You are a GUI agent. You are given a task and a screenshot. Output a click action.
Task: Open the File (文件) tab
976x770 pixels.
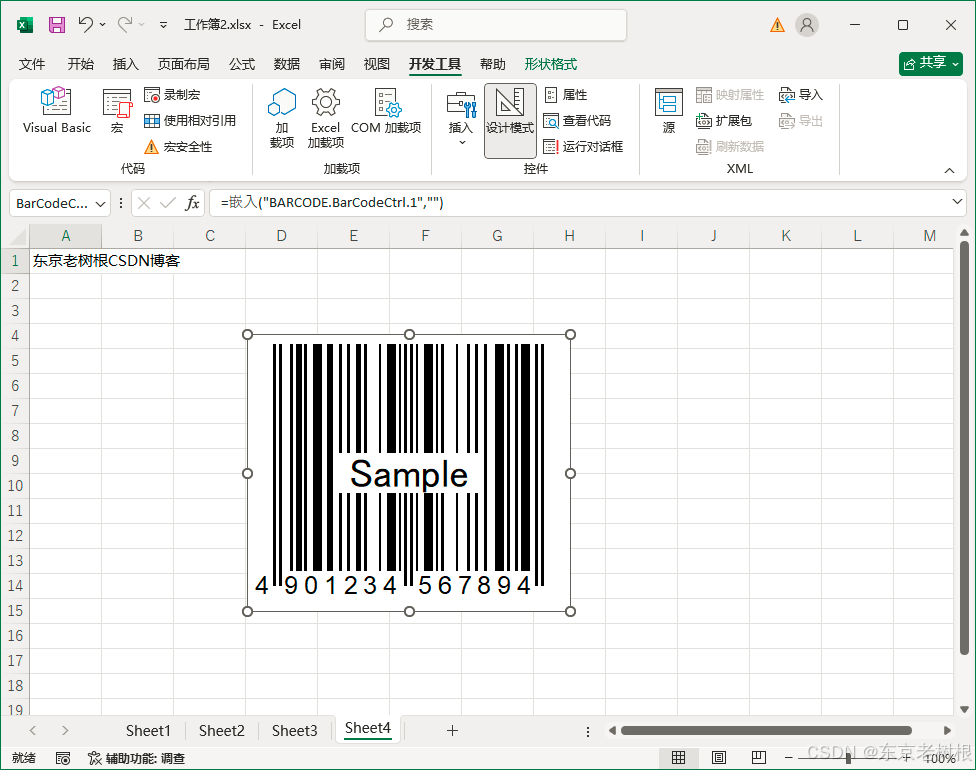point(32,64)
